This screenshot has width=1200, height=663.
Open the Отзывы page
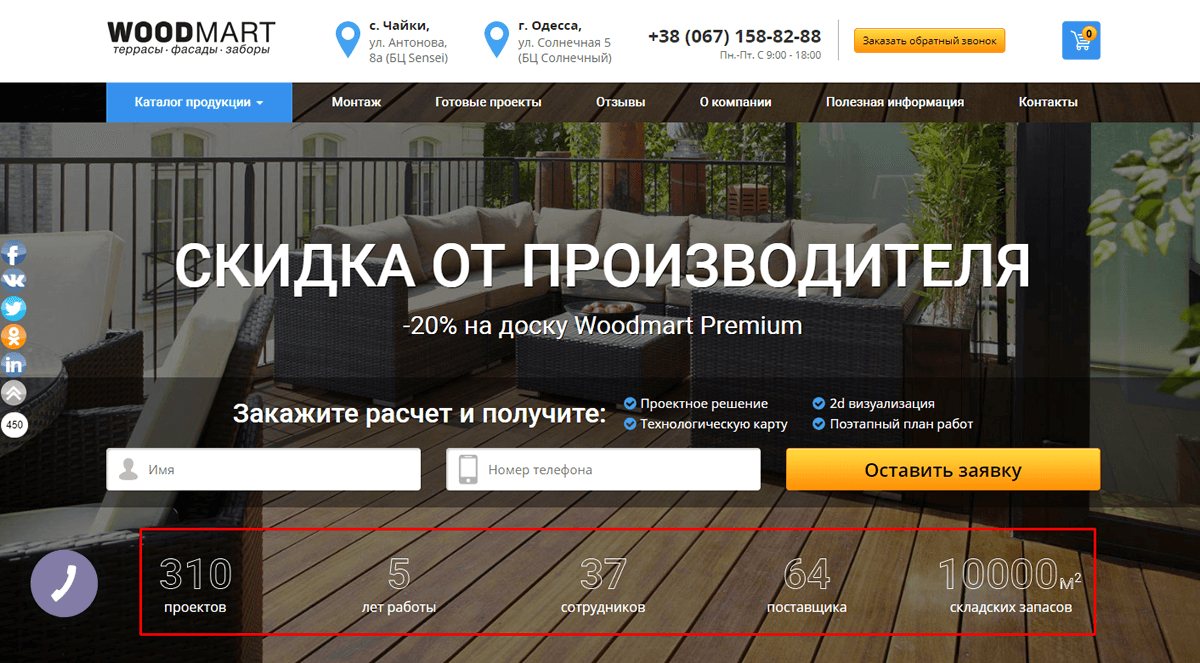tap(620, 102)
